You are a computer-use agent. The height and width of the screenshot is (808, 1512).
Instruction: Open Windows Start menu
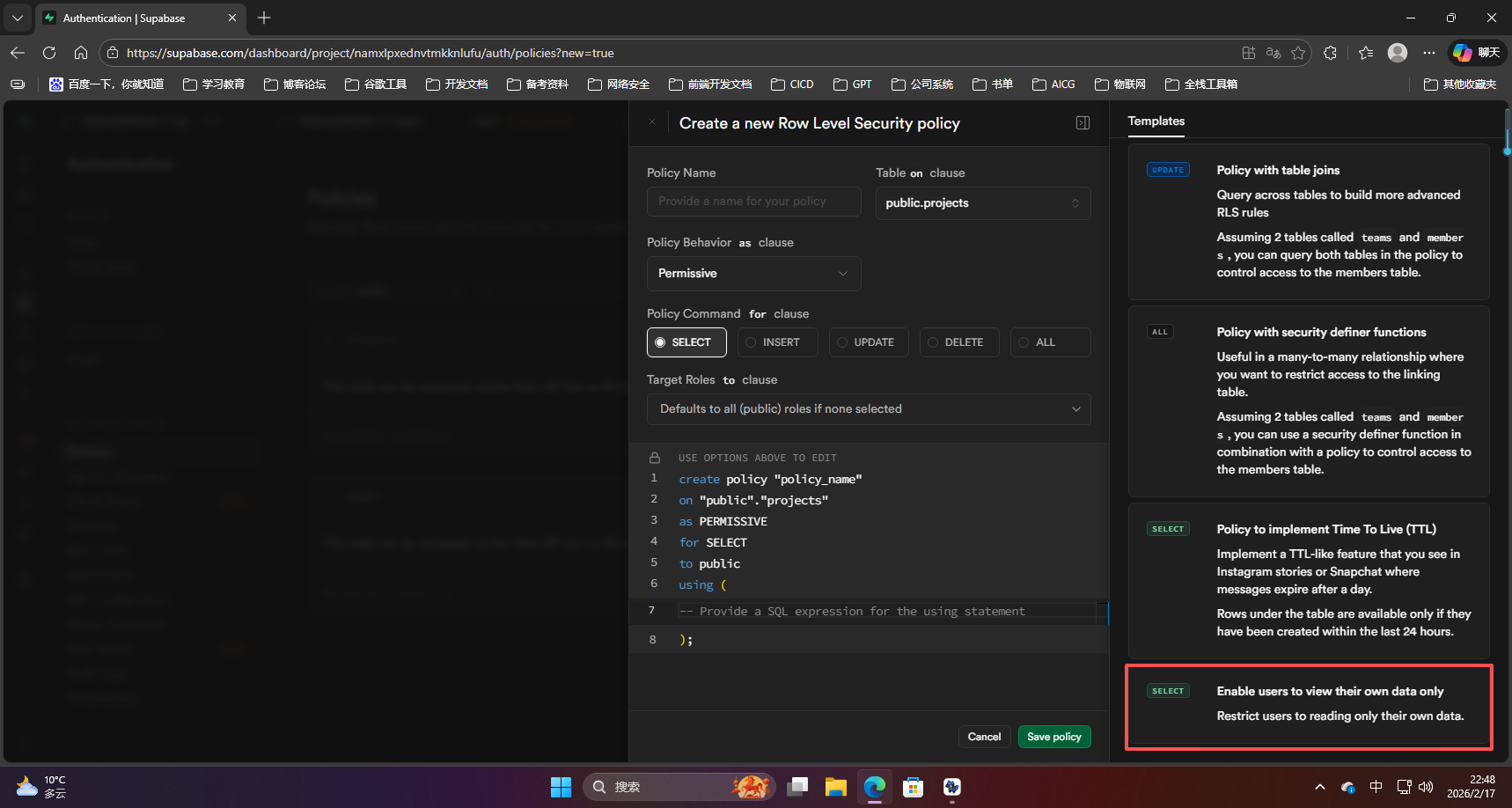point(561,787)
